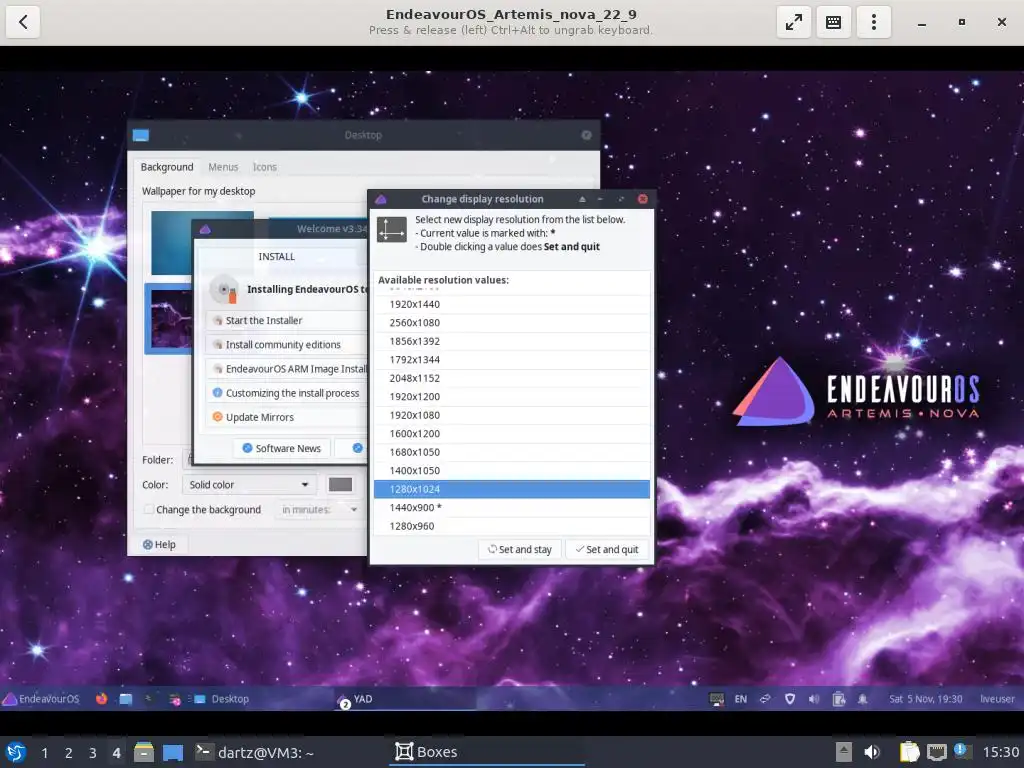Switch to host workspace 1

44,753
